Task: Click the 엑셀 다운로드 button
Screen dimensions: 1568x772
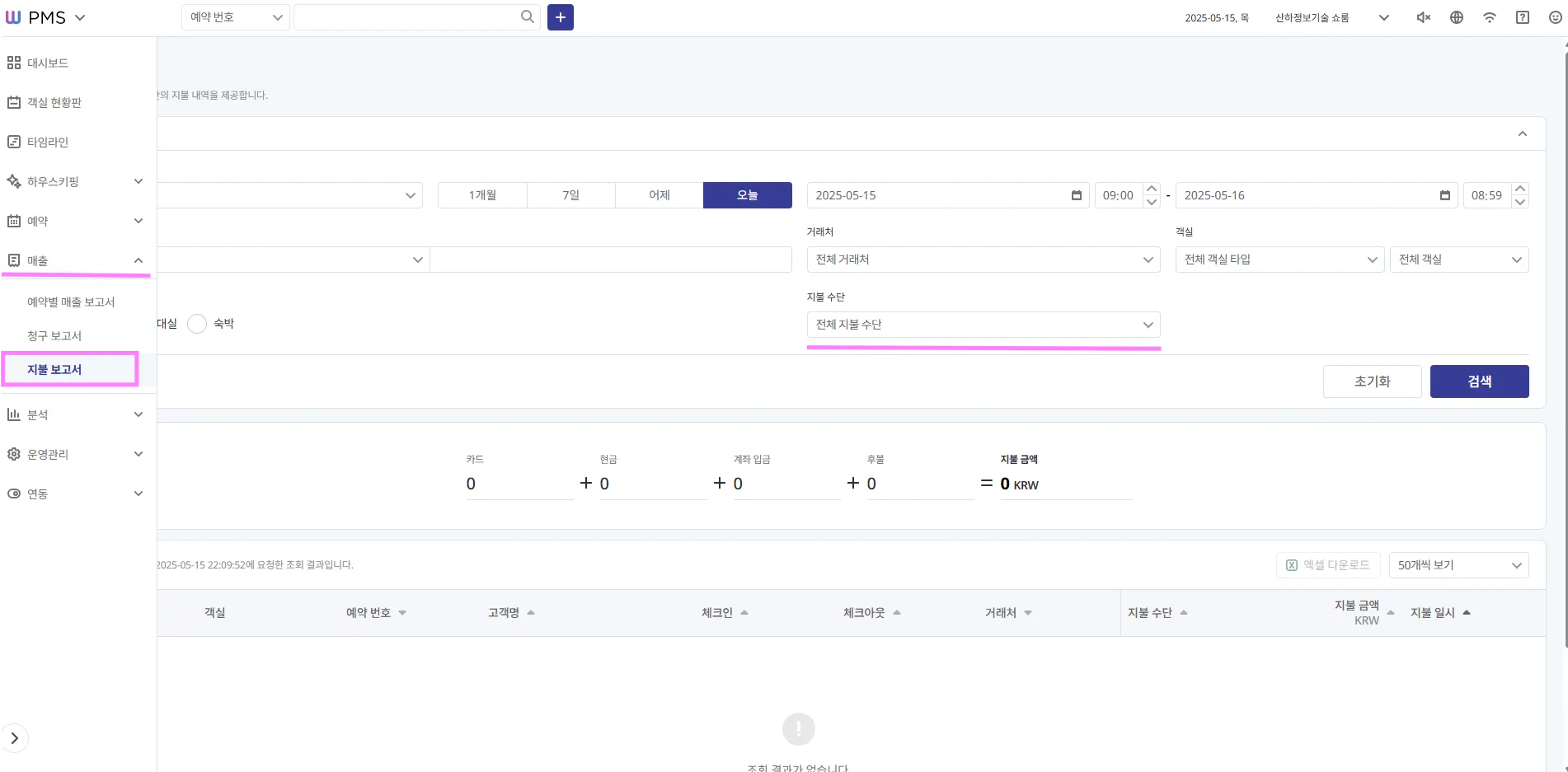Action: click(x=1329, y=565)
